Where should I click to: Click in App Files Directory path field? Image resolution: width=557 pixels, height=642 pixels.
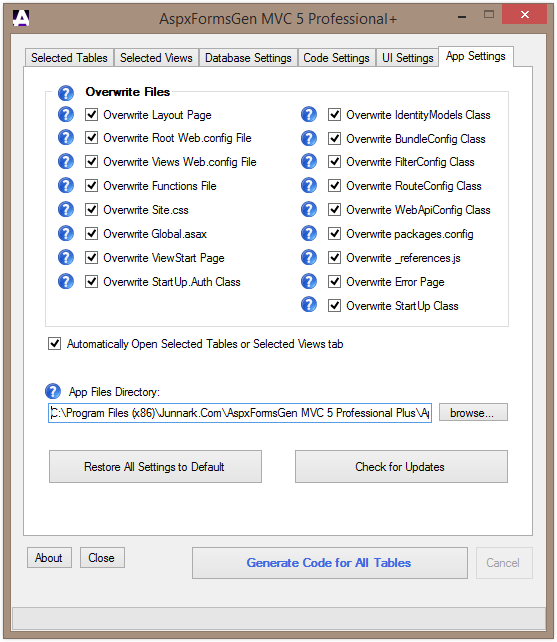pyautogui.click(x=240, y=413)
